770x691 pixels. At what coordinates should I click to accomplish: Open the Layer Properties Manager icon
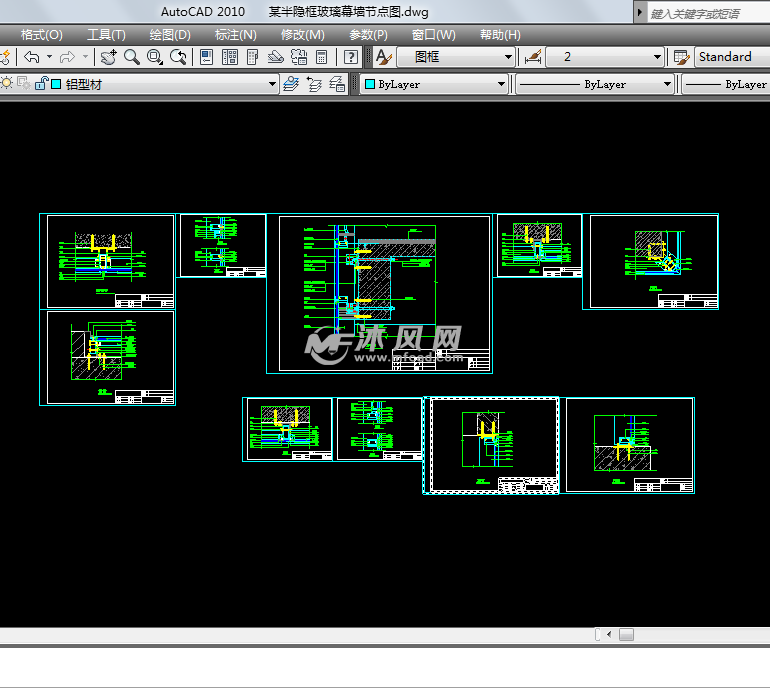[291, 85]
